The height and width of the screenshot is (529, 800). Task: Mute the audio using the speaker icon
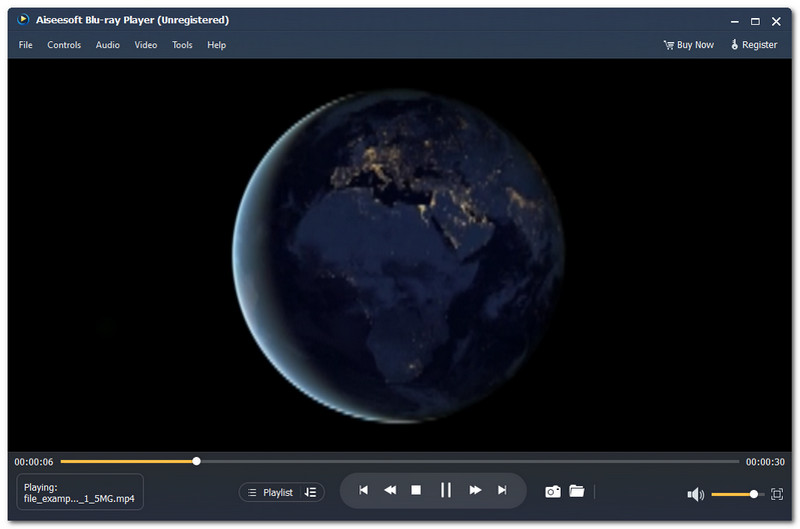[x=696, y=494]
